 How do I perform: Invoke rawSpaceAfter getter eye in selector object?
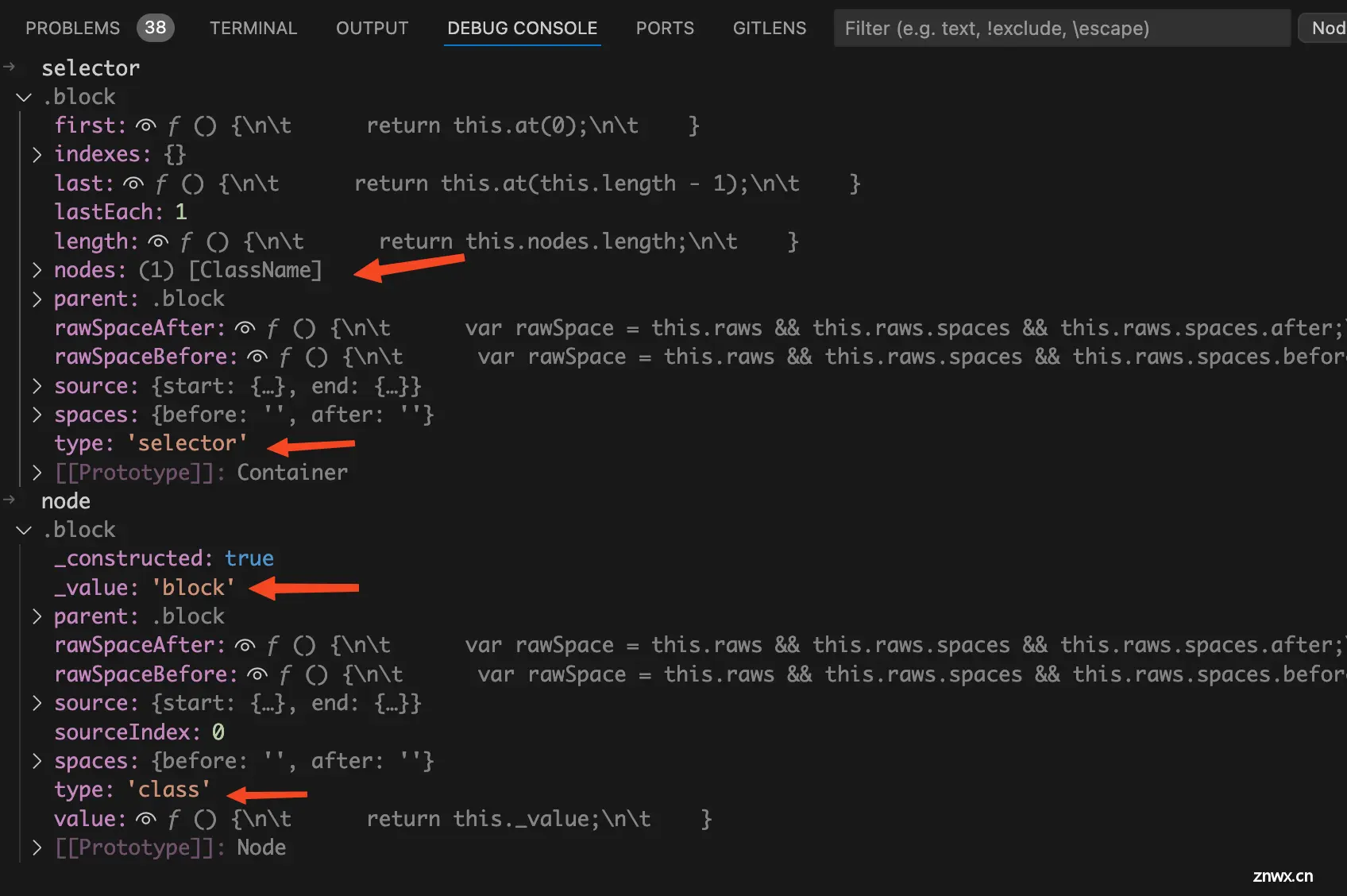coord(245,328)
